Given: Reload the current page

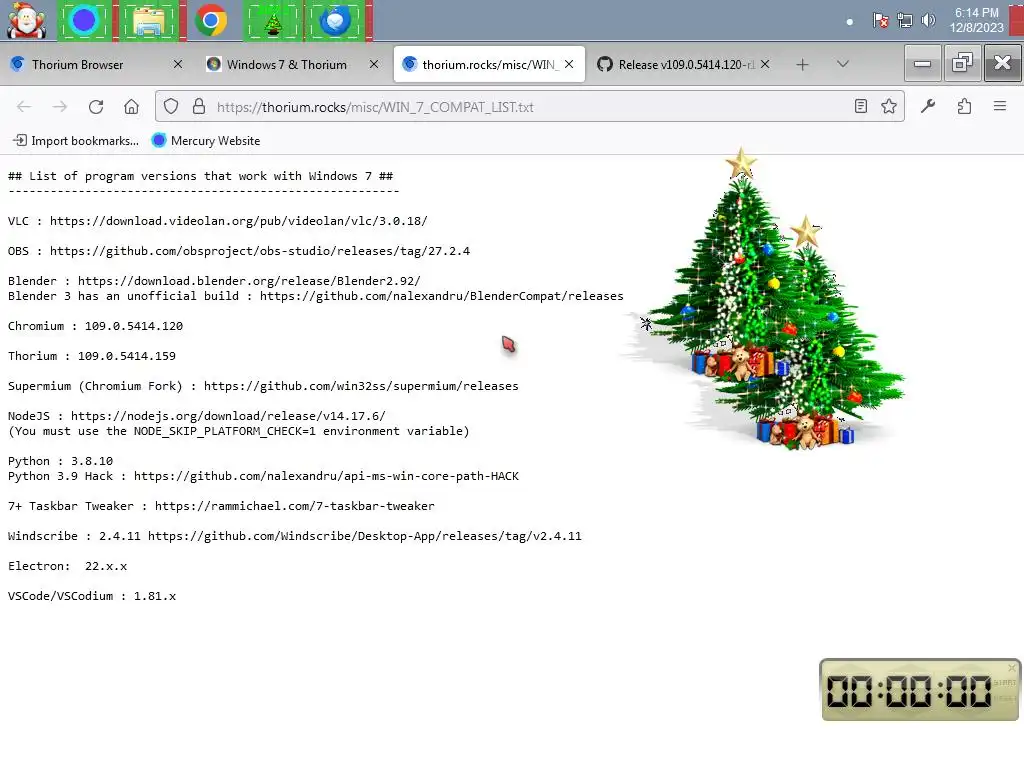Looking at the screenshot, I should 96,106.
